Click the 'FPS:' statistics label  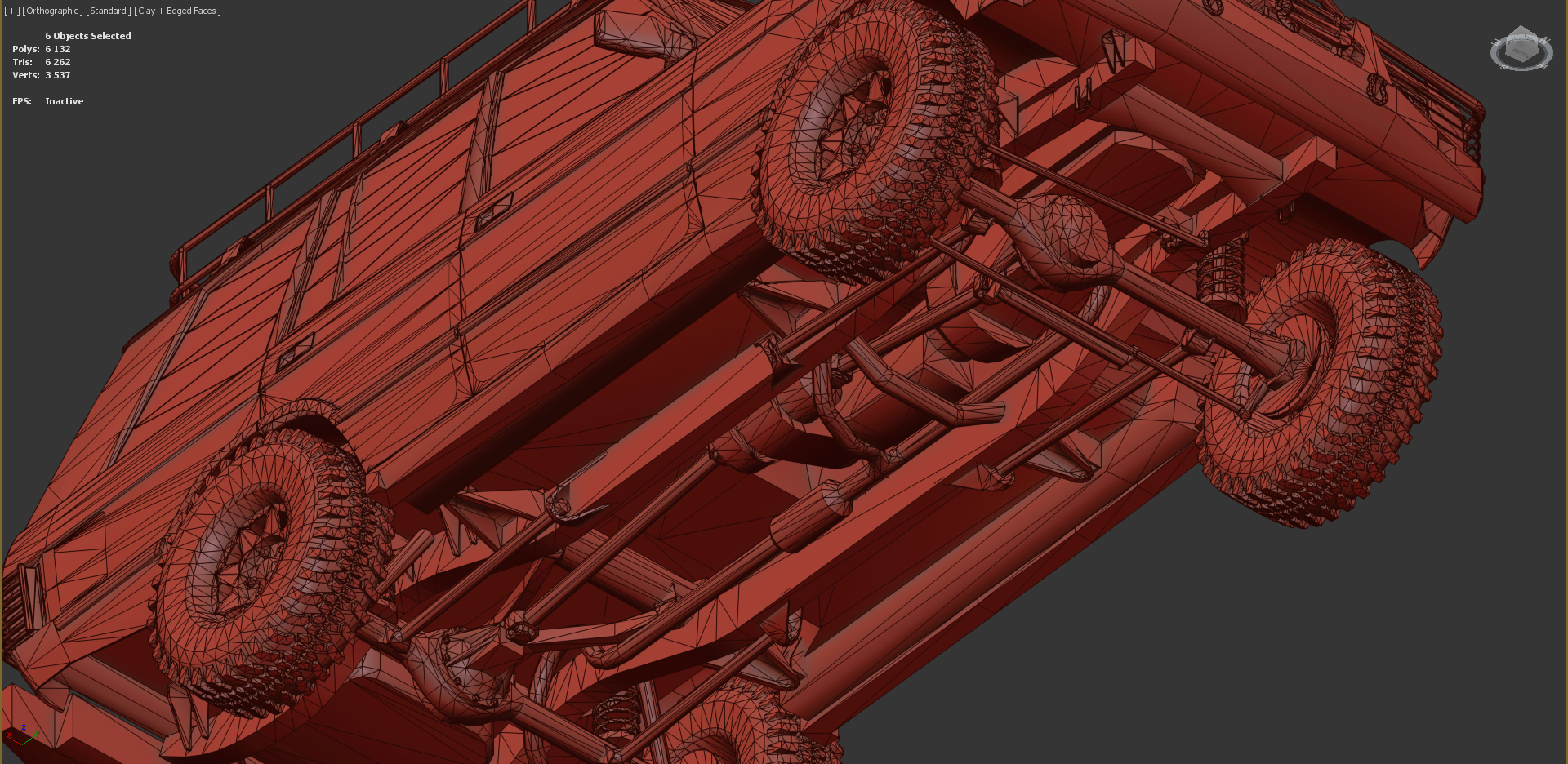pos(22,101)
